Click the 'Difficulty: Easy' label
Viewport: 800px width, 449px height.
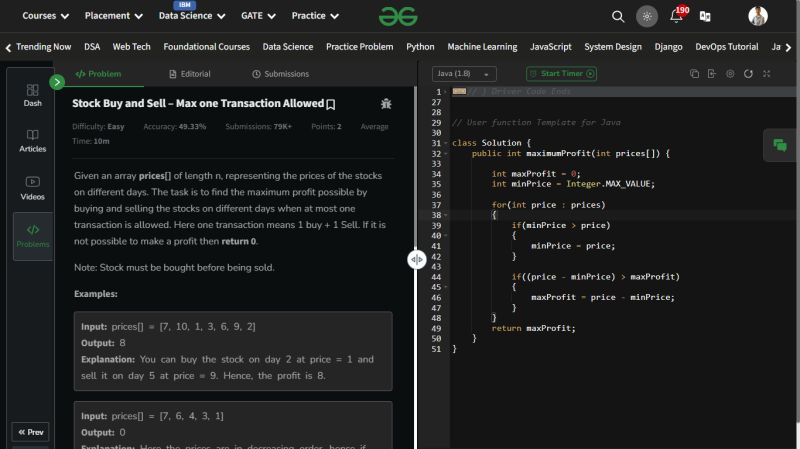(98, 127)
